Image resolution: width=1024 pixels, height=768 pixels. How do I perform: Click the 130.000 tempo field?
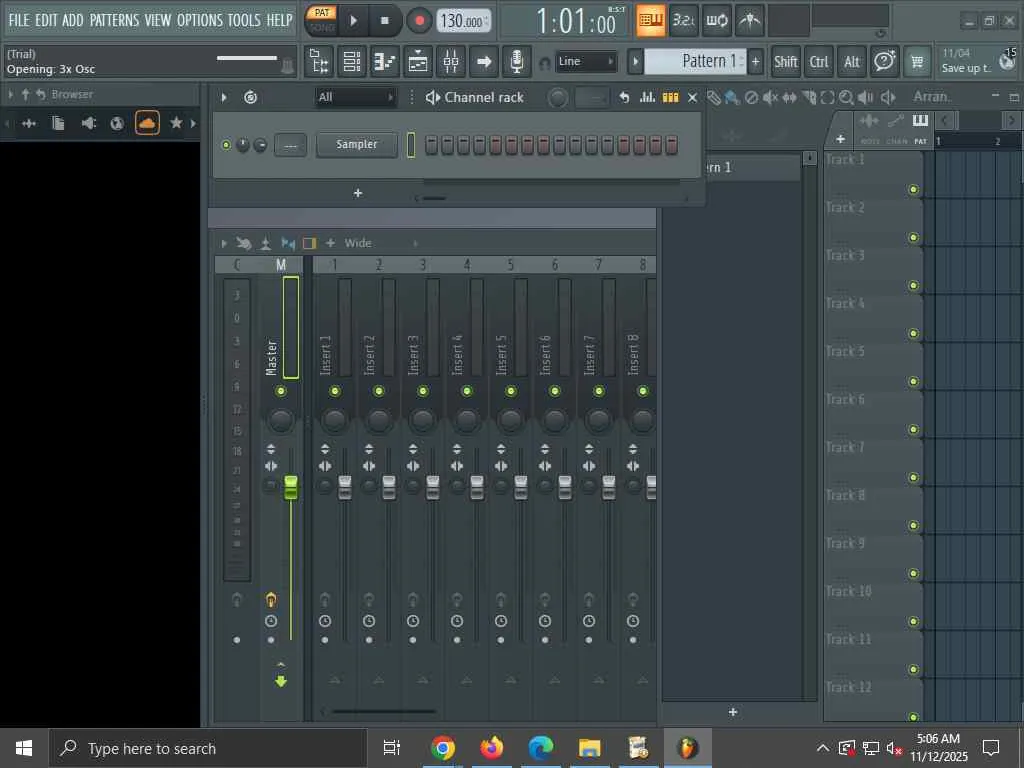point(463,21)
